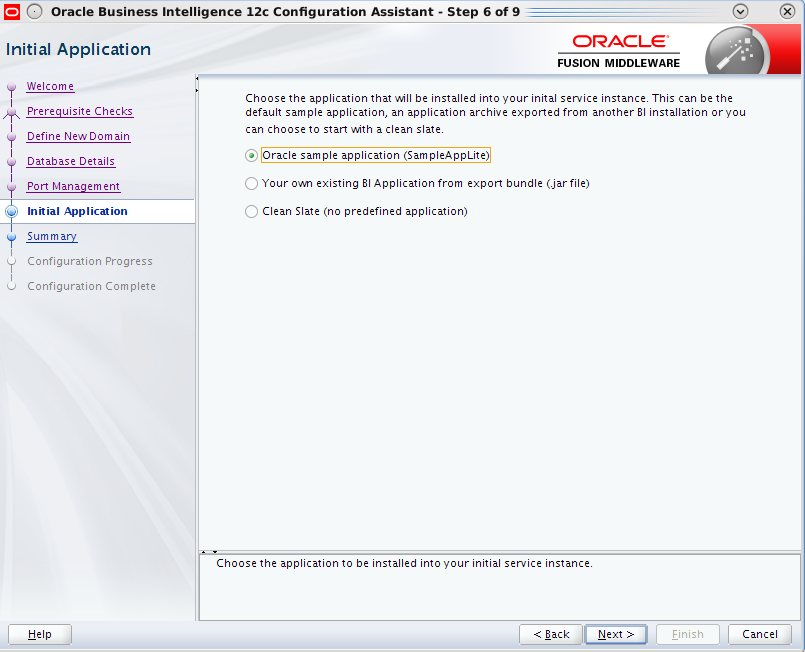Go back with the Back button
This screenshot has height=652, width=805.
[551, 635]
